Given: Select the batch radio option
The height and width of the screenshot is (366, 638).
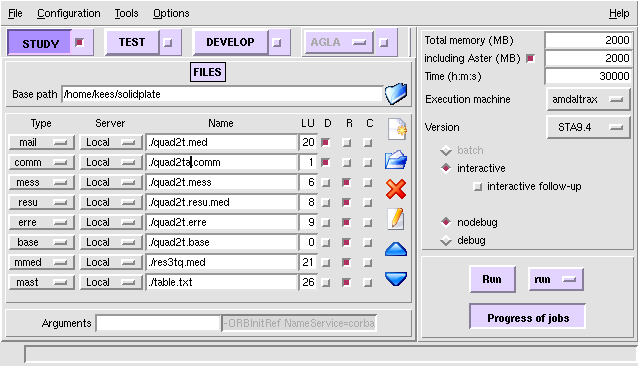Looking at the screenshot, I should [x=446, y=150].
